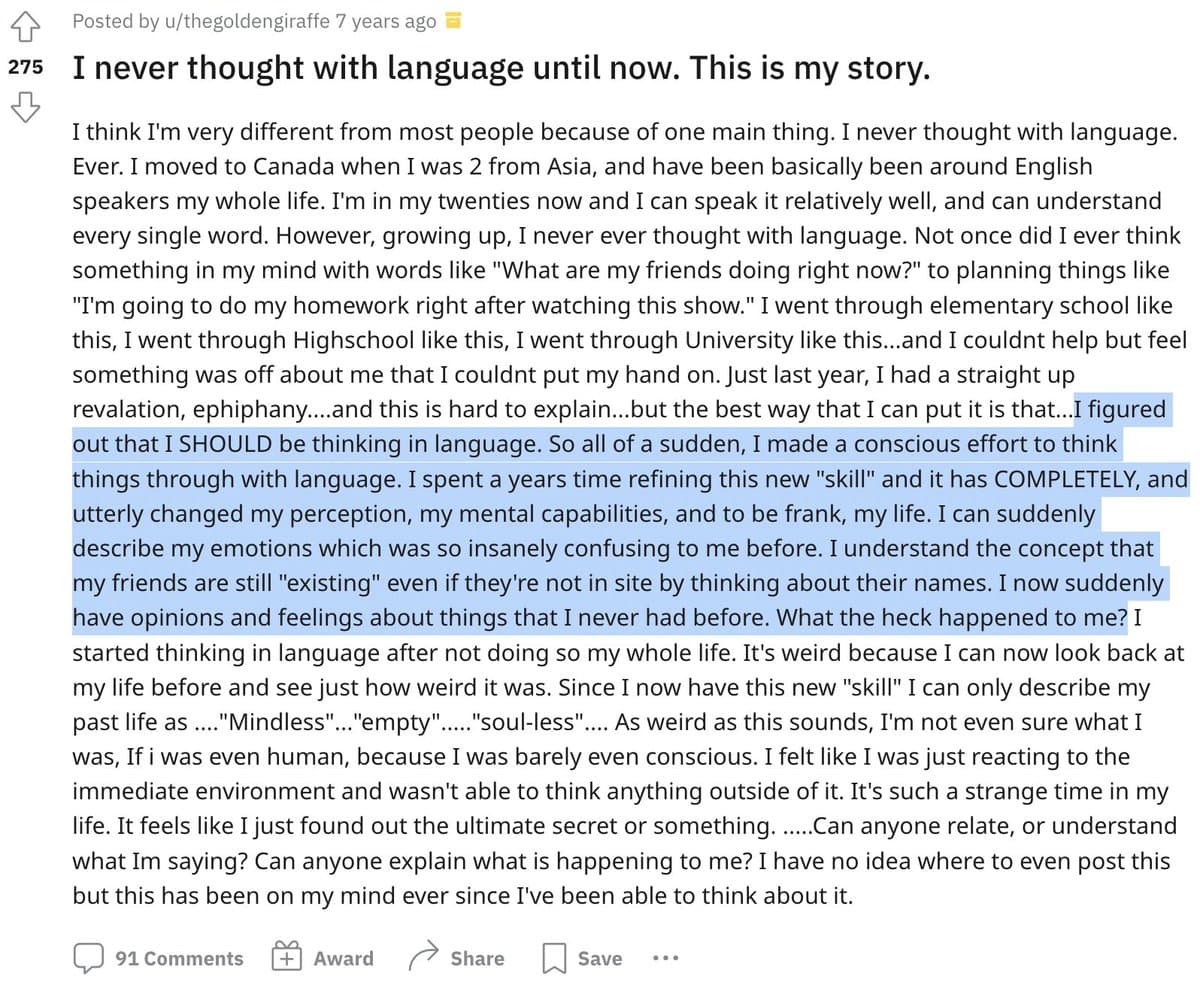The height and width of the screenshot is (997, 1200).
Task: Click the gift box Award icon
Action: pyautogui.click(x=287, y=958)
